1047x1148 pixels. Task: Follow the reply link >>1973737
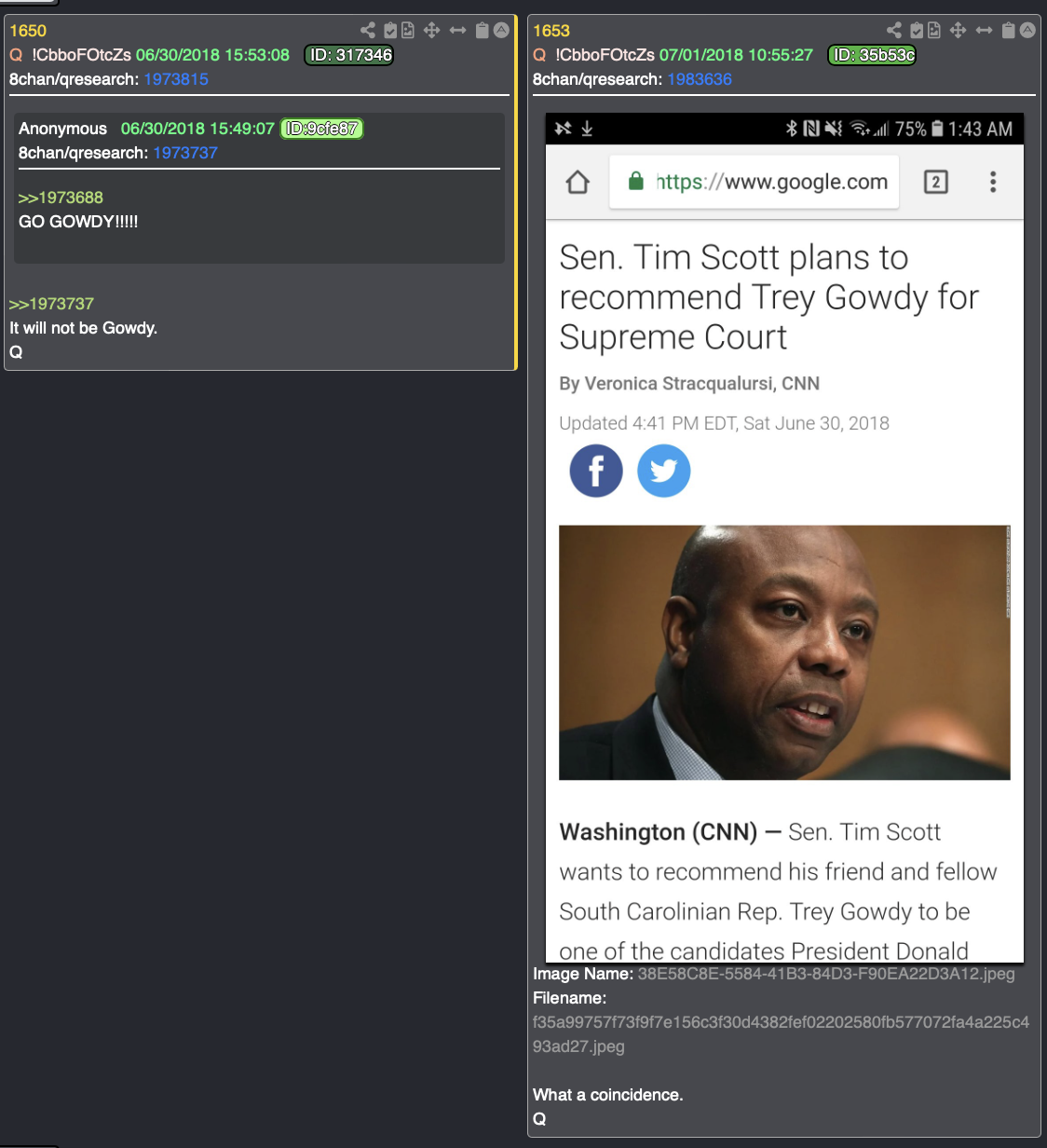pyautogui.click(x=51, y=304)
